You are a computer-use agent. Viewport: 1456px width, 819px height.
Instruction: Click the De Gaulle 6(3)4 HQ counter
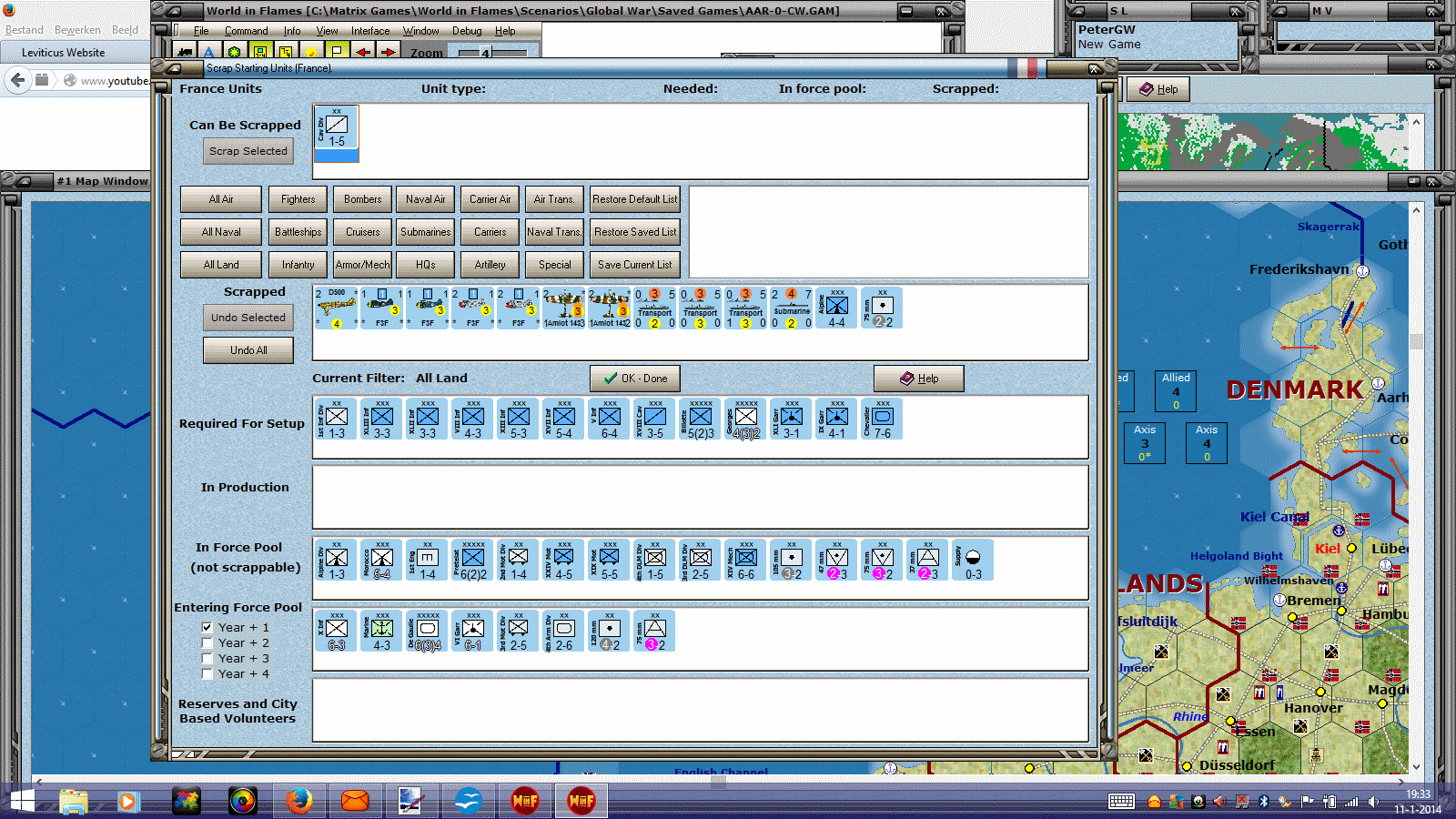[x=428, y=631]
